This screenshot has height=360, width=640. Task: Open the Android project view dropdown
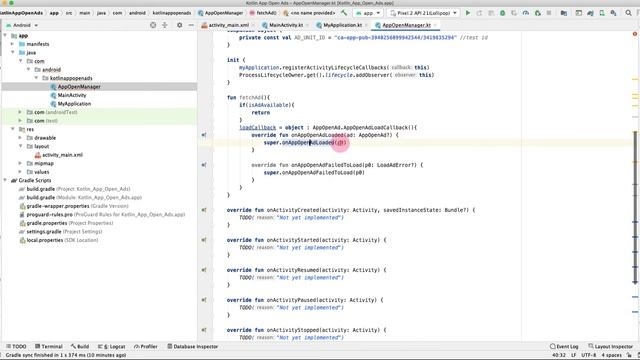point(22,25)
